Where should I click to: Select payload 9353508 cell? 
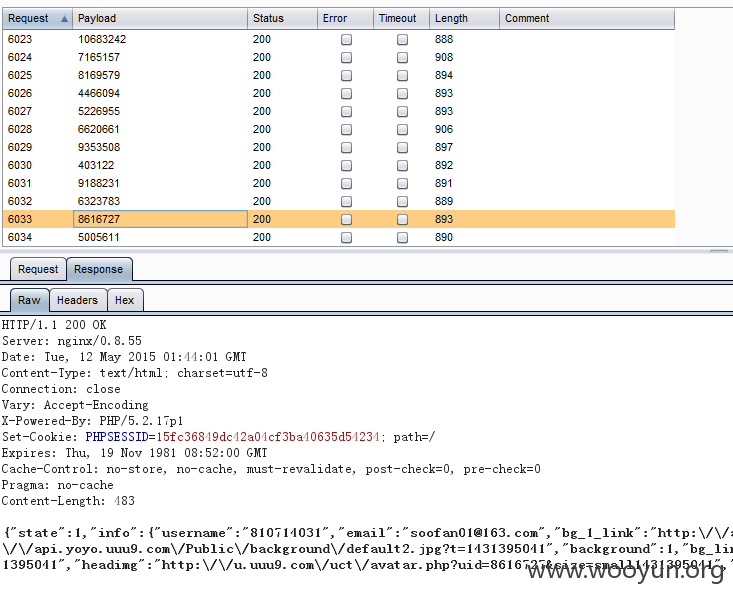click(160, 147)
